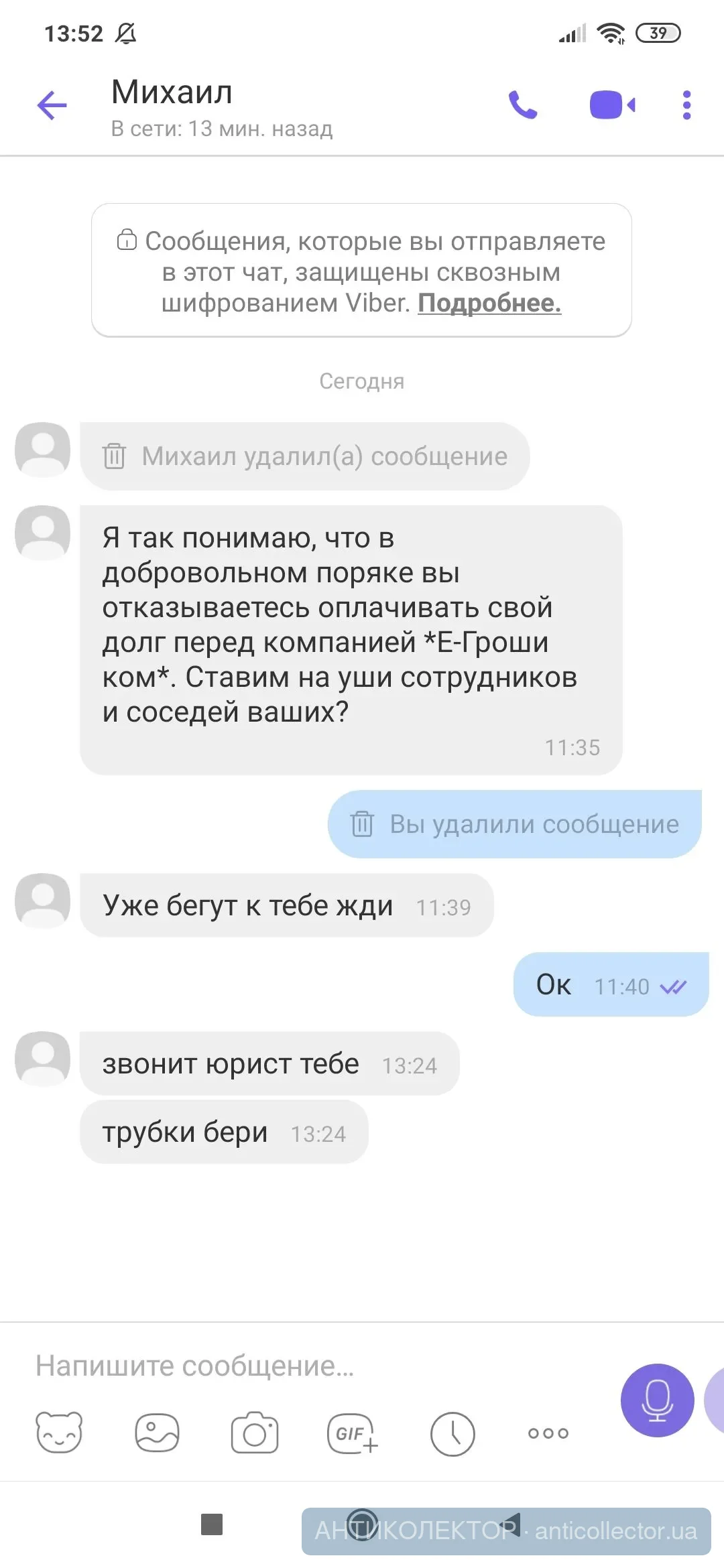Open the photo gallery picker
Screen dimensions: 724x1568
pyautogui.click(x=157, y=1433)
